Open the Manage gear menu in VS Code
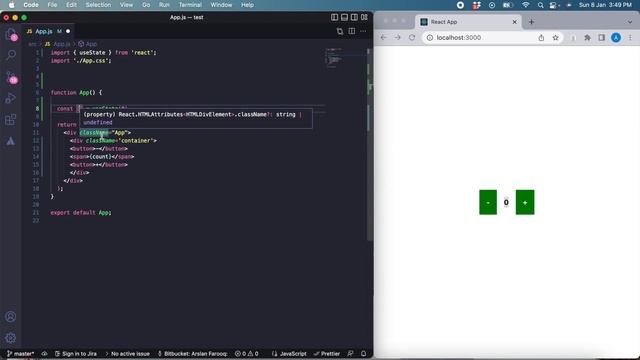Viewport: 640px width, 360px height. point(11,338)
